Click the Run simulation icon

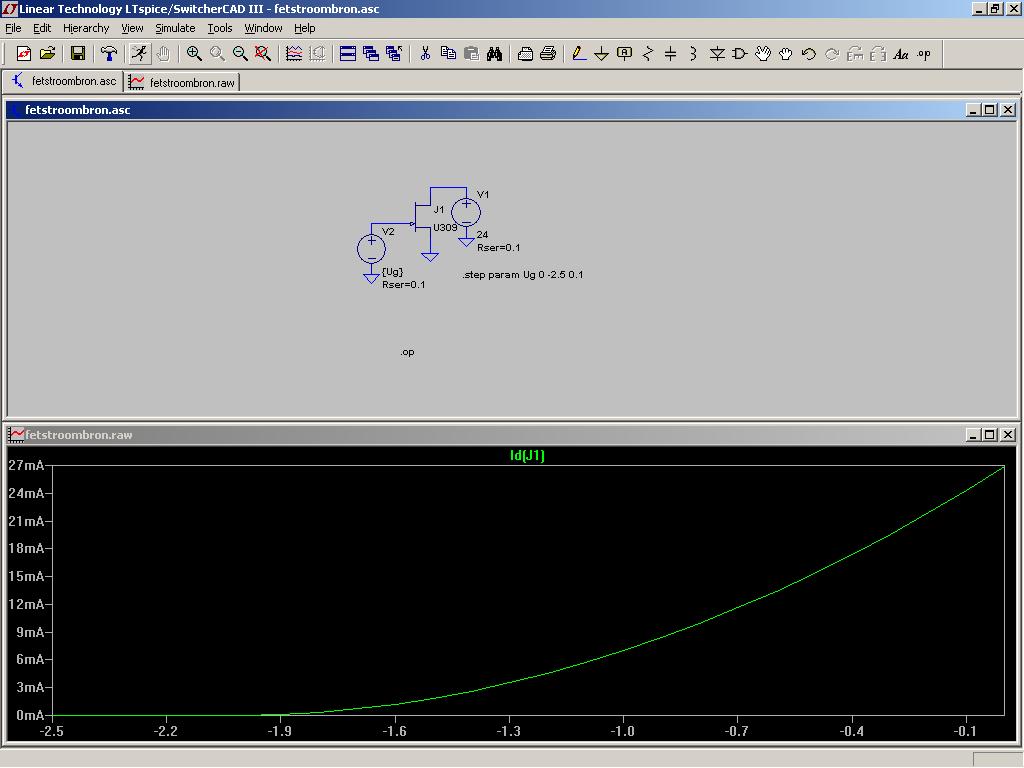tap(139, 54)
